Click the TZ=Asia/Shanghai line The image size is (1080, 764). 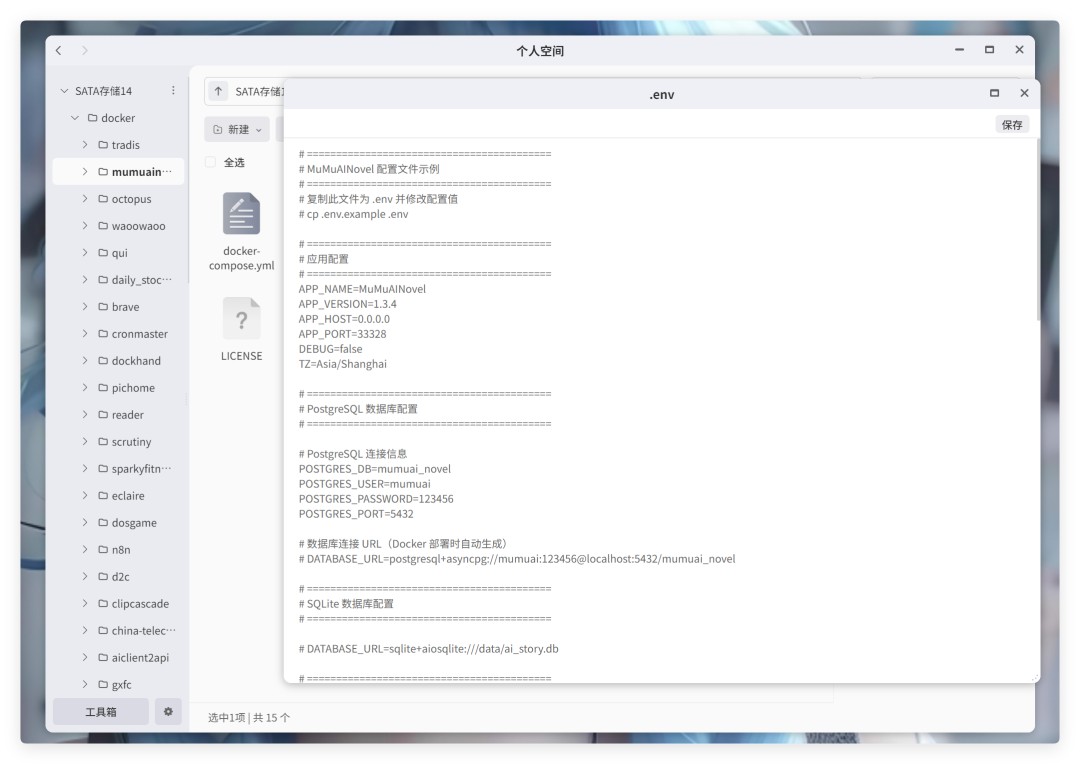click(x=342, y=364)
